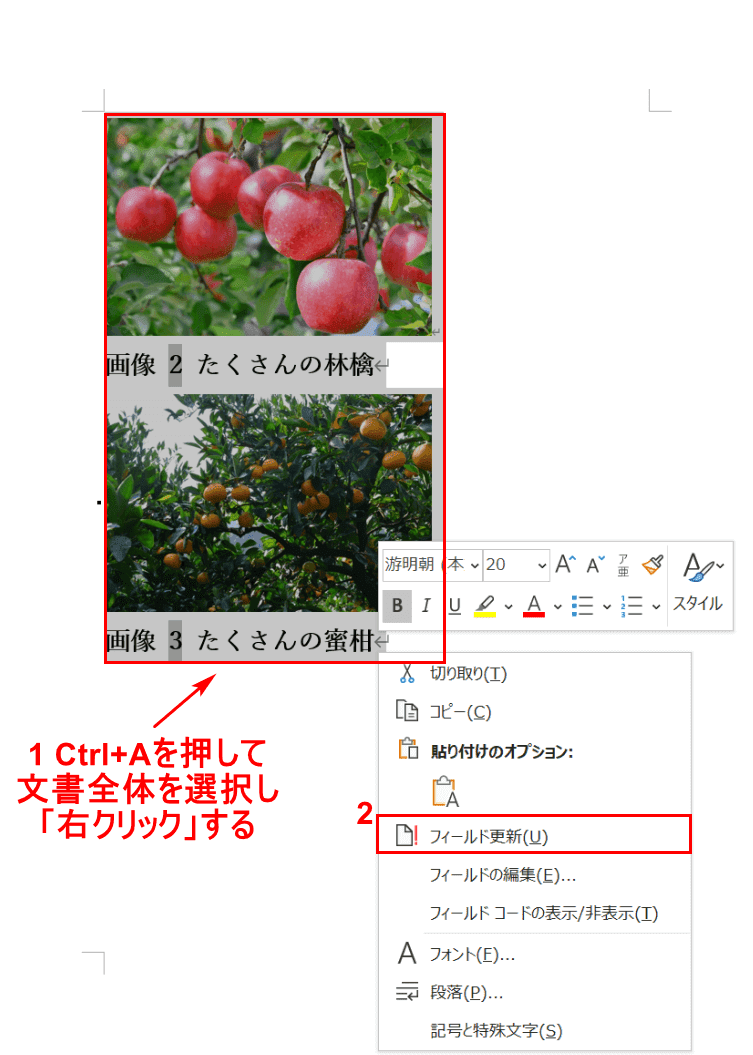Click caption text たくさんの蜜柑

285,640
